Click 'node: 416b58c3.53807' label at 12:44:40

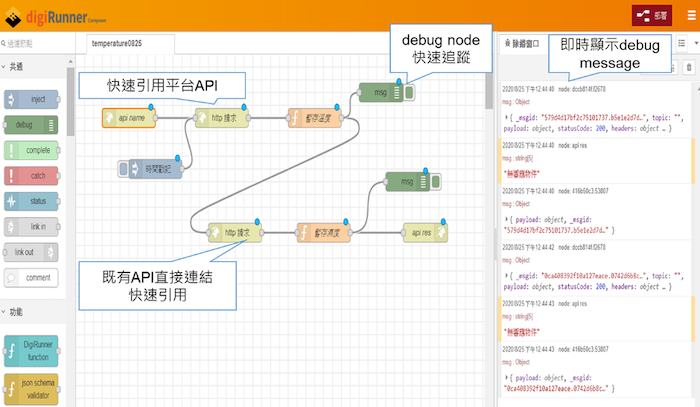pyautogui.click(x=583, y=191)
